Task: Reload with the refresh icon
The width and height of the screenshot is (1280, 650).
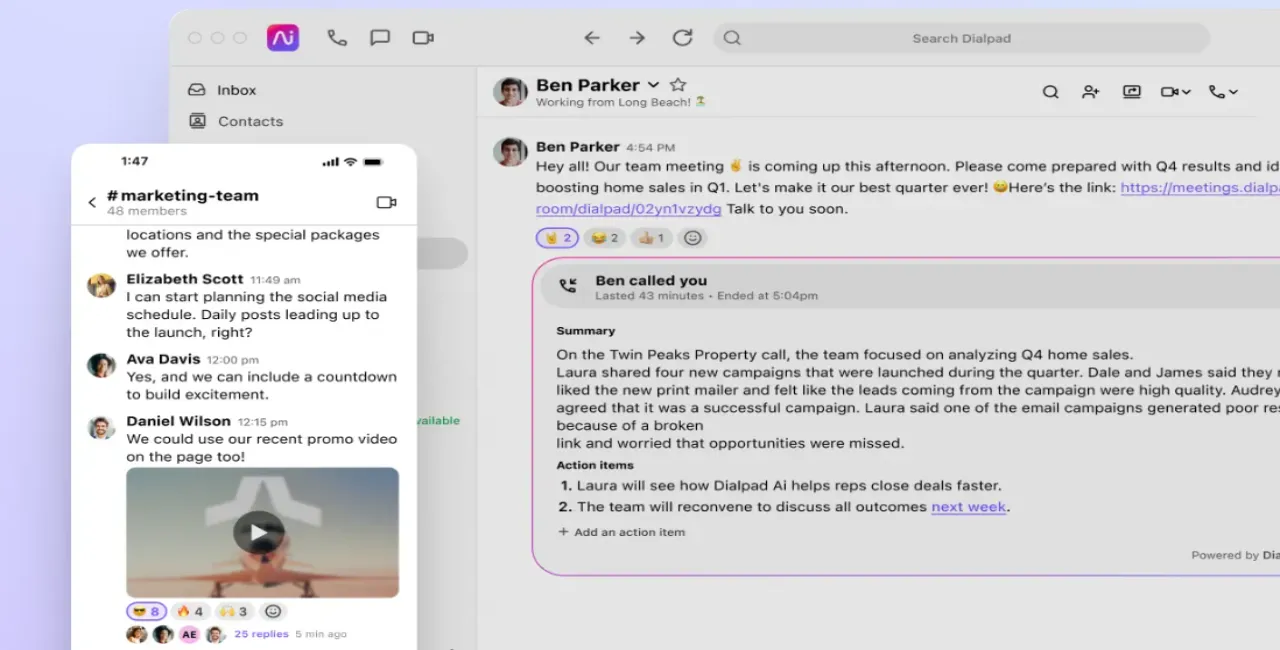Action: click(x=682, y=38)
